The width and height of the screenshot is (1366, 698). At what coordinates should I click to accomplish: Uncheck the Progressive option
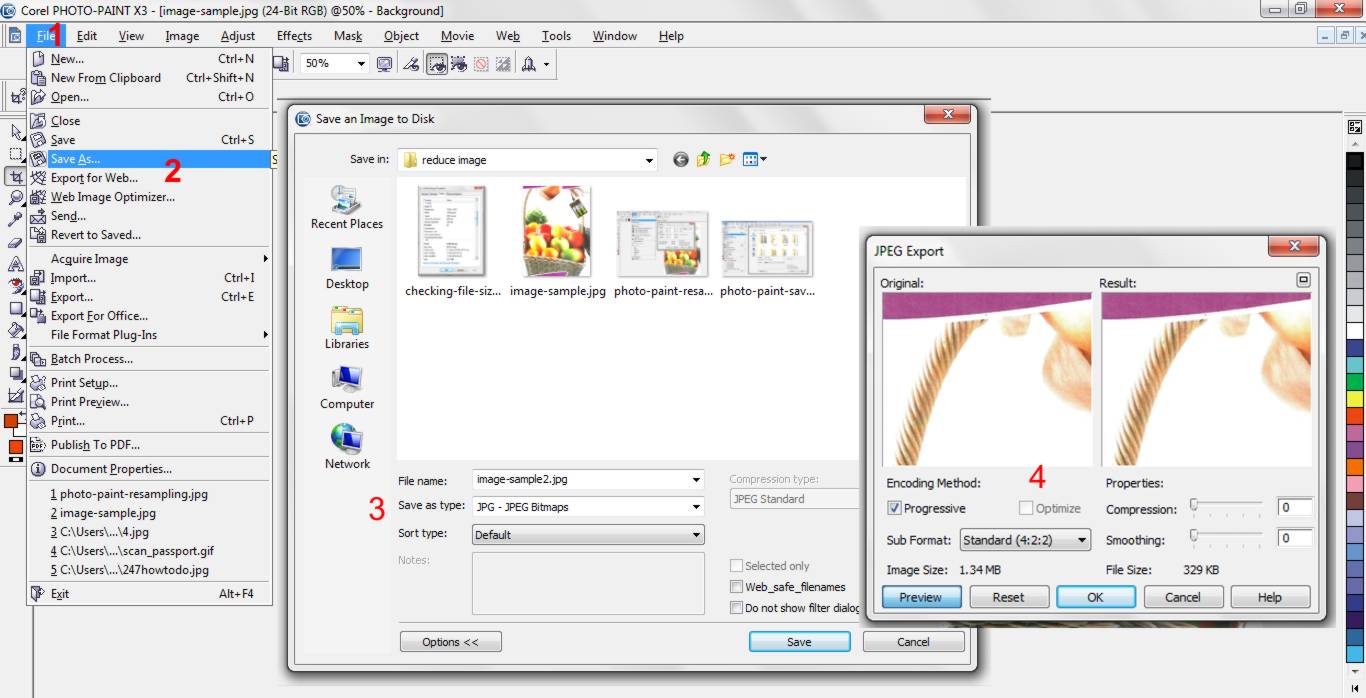[894, 509]
